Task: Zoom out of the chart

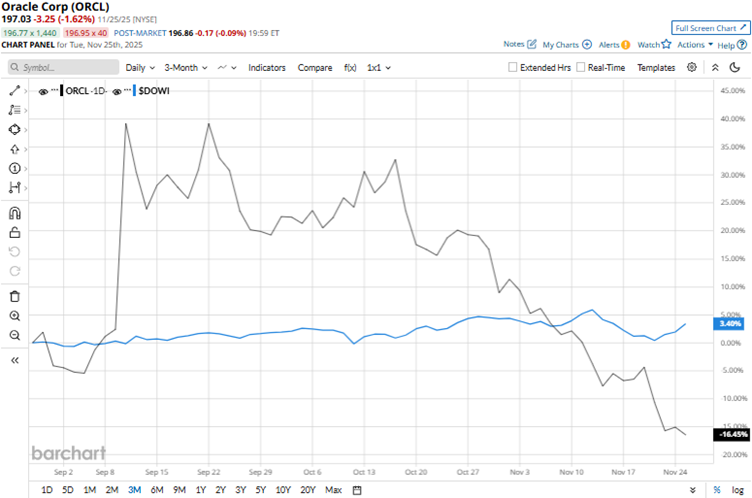Action: [15, 335]
